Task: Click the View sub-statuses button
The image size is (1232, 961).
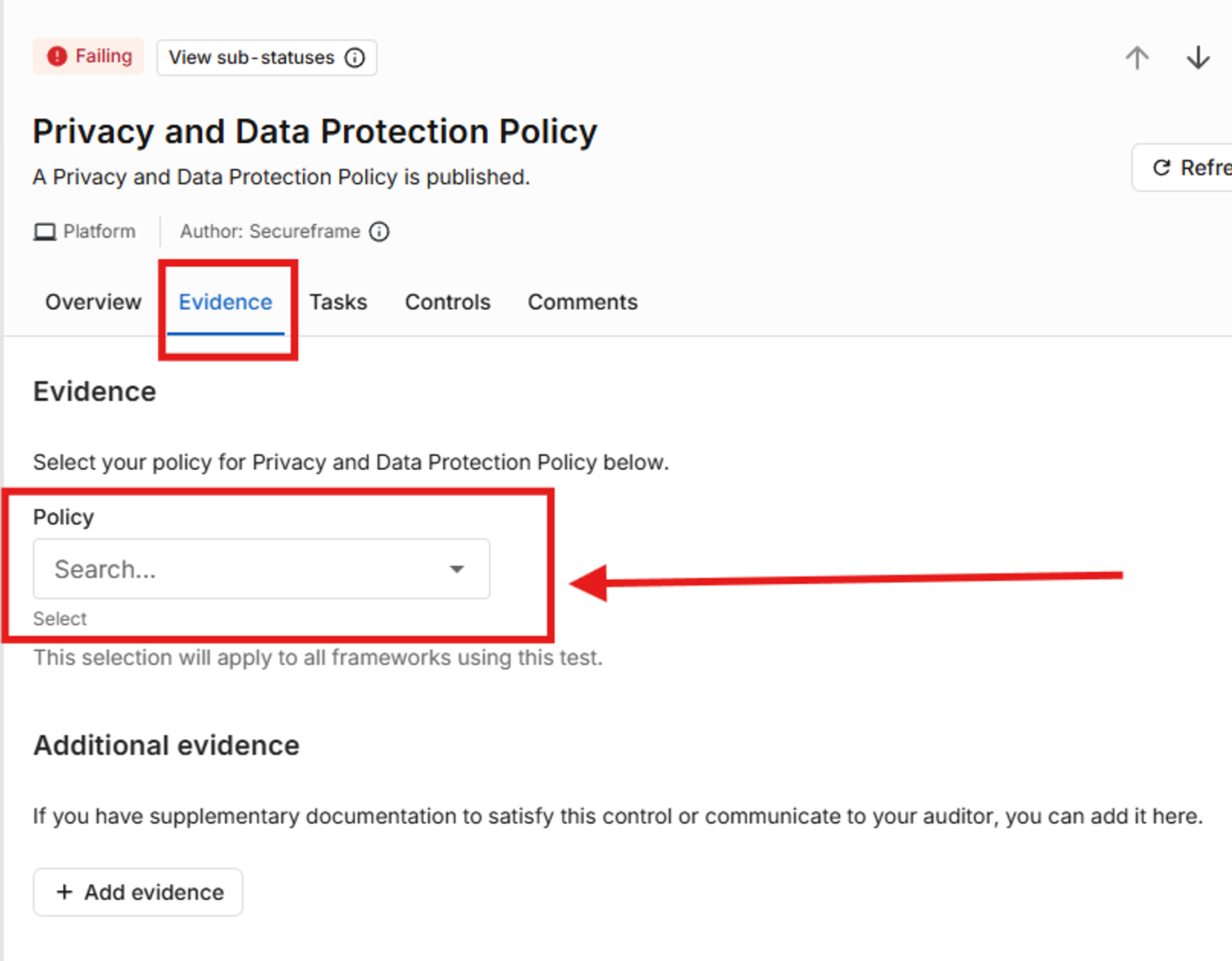Action: tap(267, 58)
